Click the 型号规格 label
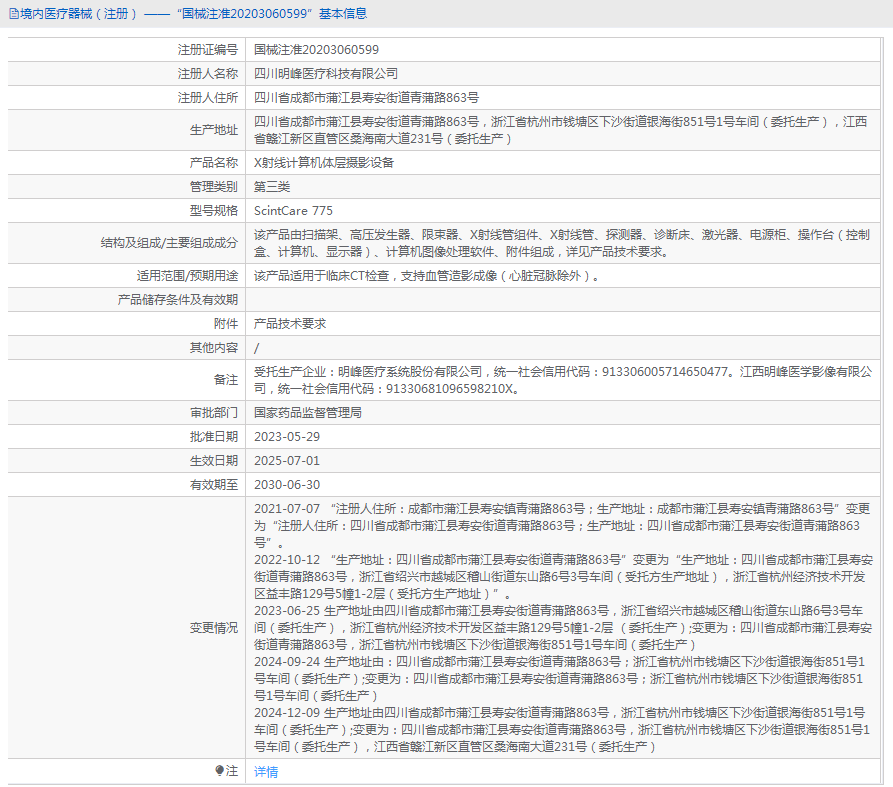 [x=214, y=210]
